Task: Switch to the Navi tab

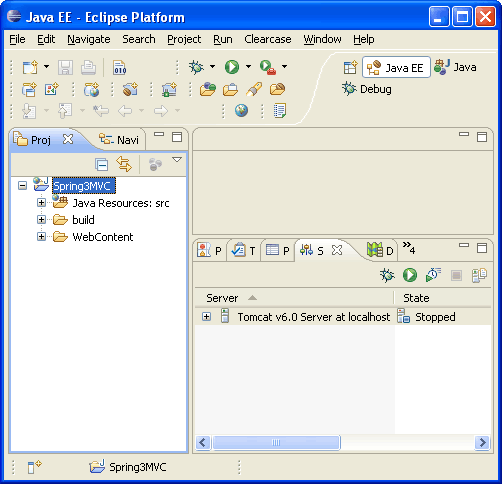Action: [119, 140]
